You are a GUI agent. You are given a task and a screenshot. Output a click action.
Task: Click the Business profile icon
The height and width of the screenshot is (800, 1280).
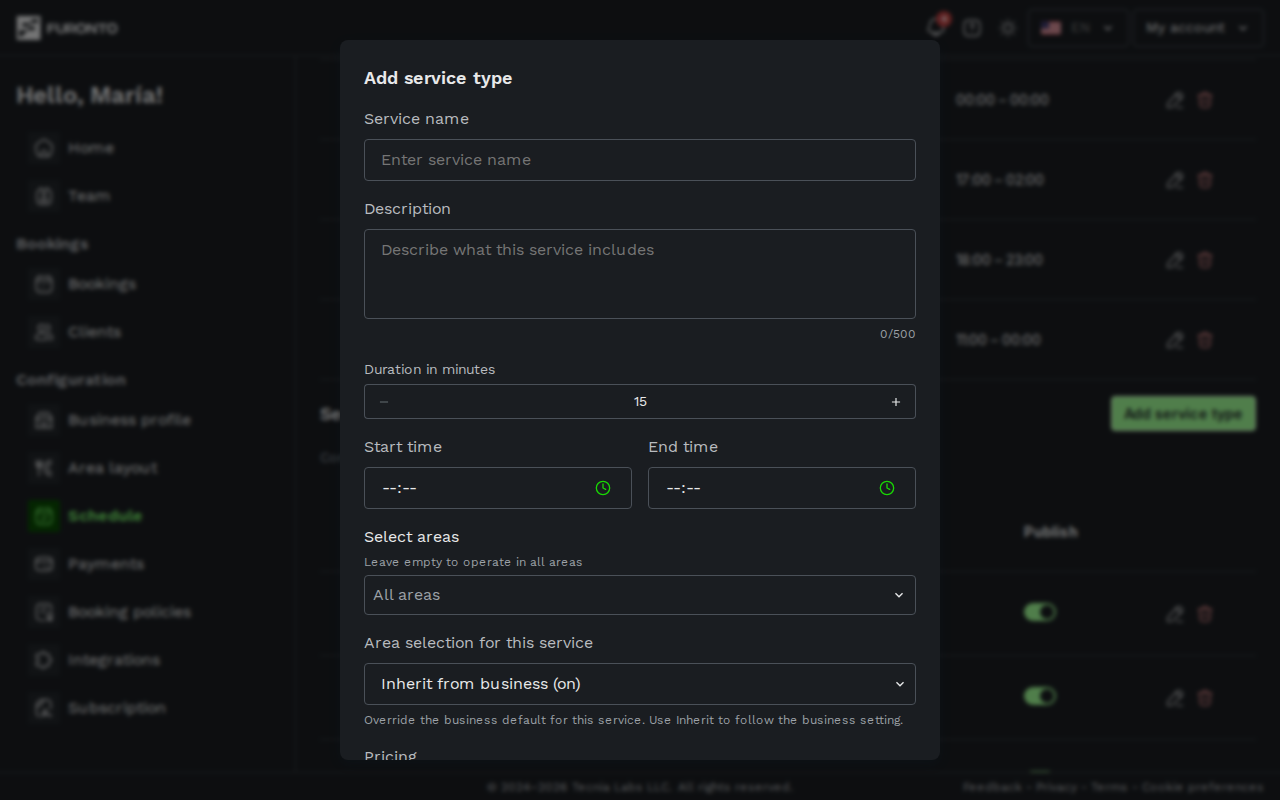coord(44,420)
